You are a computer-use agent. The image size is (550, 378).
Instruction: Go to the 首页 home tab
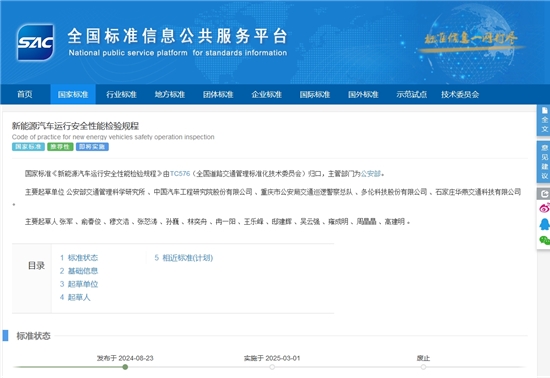pyautogui.click(x=25, y=94)
